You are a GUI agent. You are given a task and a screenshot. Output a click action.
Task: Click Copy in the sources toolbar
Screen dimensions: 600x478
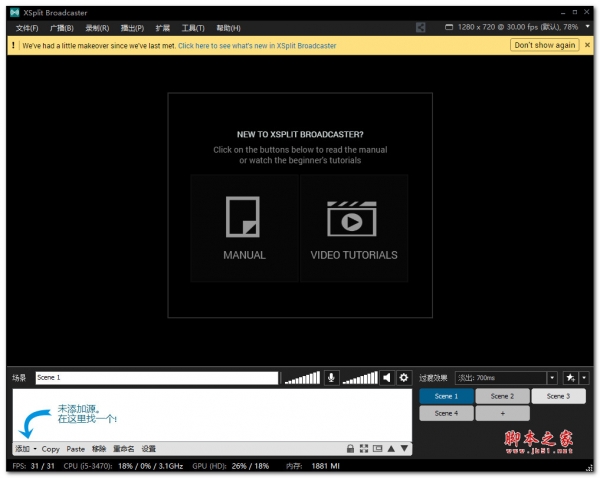pyautogui.click(x=51, y=449)
